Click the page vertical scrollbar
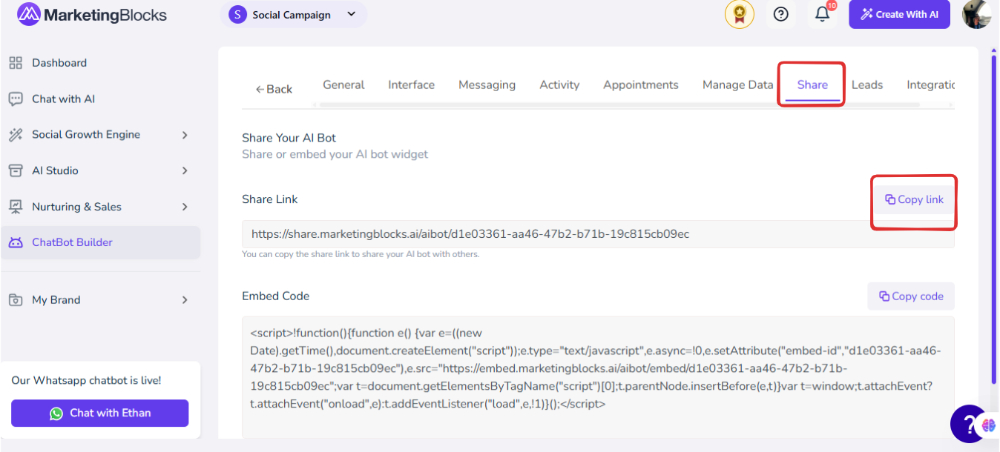 point(993,220)
